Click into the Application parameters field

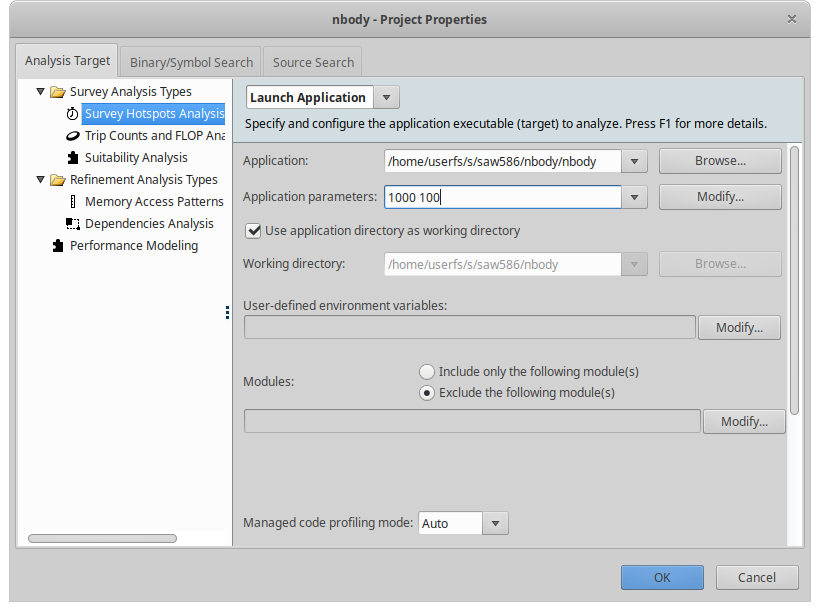503,197
